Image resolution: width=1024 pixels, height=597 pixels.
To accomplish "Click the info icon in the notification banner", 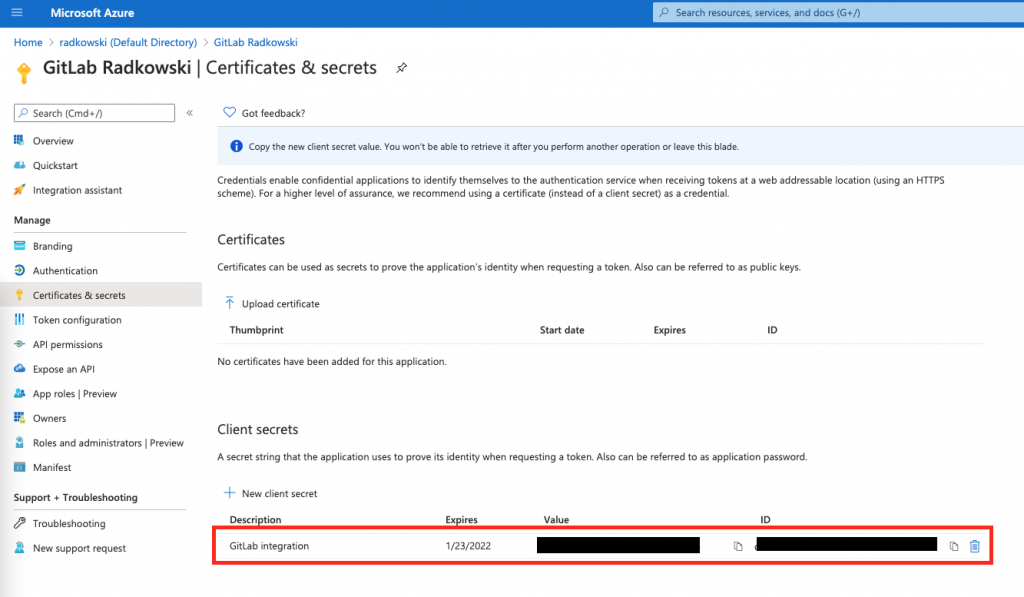I will pyautogui.click(x=236, y=146).
